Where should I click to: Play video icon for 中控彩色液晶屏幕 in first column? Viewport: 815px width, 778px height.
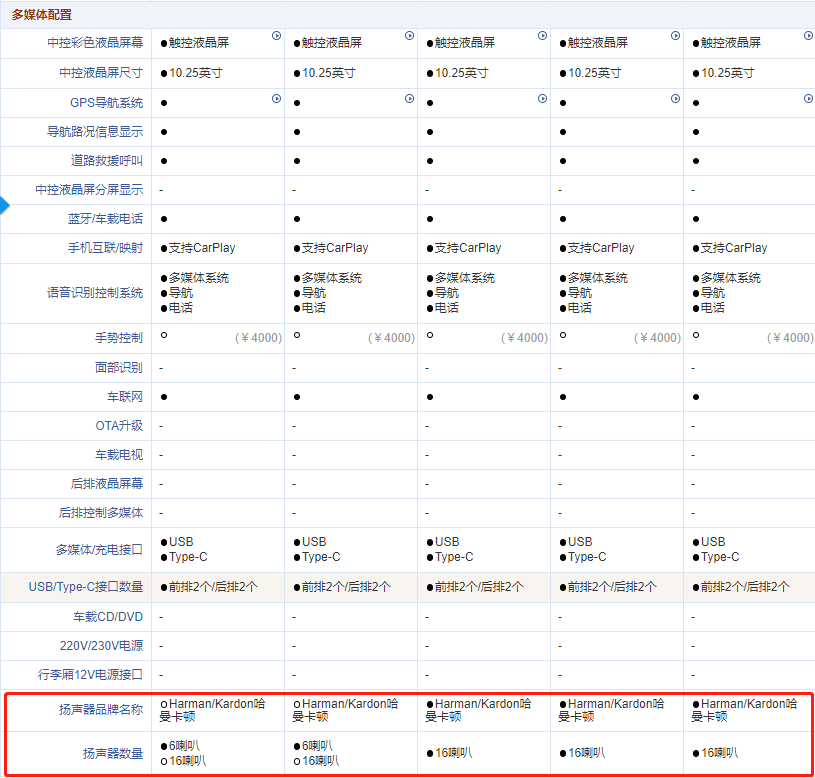(x=276, y=35)
